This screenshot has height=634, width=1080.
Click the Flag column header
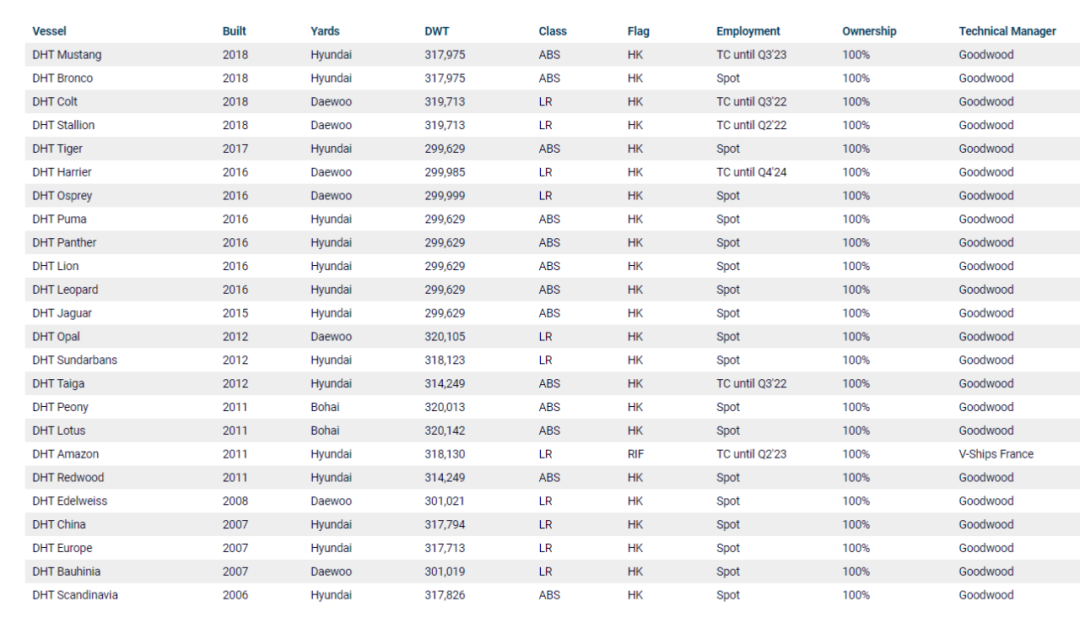point(638,31)
